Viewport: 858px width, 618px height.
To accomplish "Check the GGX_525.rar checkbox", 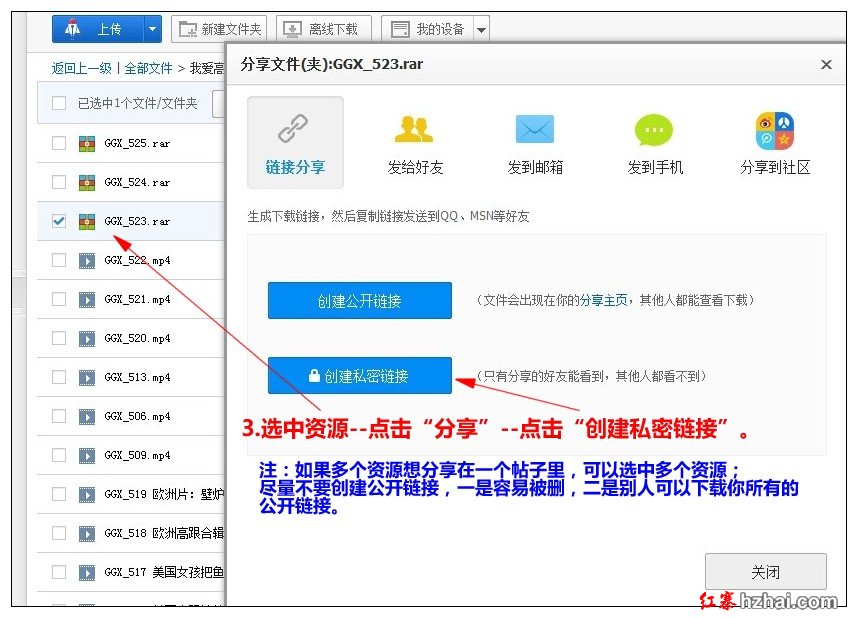I will tap(59, 143).
